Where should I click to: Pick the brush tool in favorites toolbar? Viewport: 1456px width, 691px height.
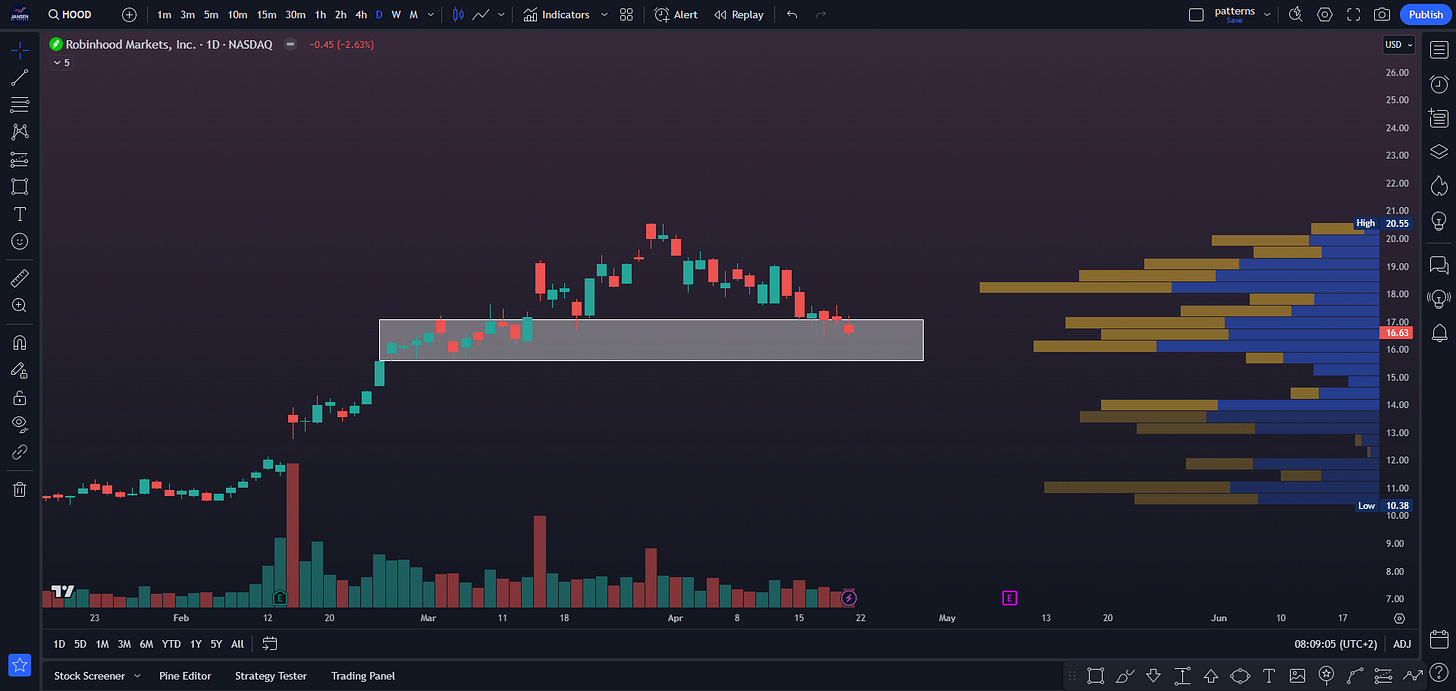[x=1125, y=675]
